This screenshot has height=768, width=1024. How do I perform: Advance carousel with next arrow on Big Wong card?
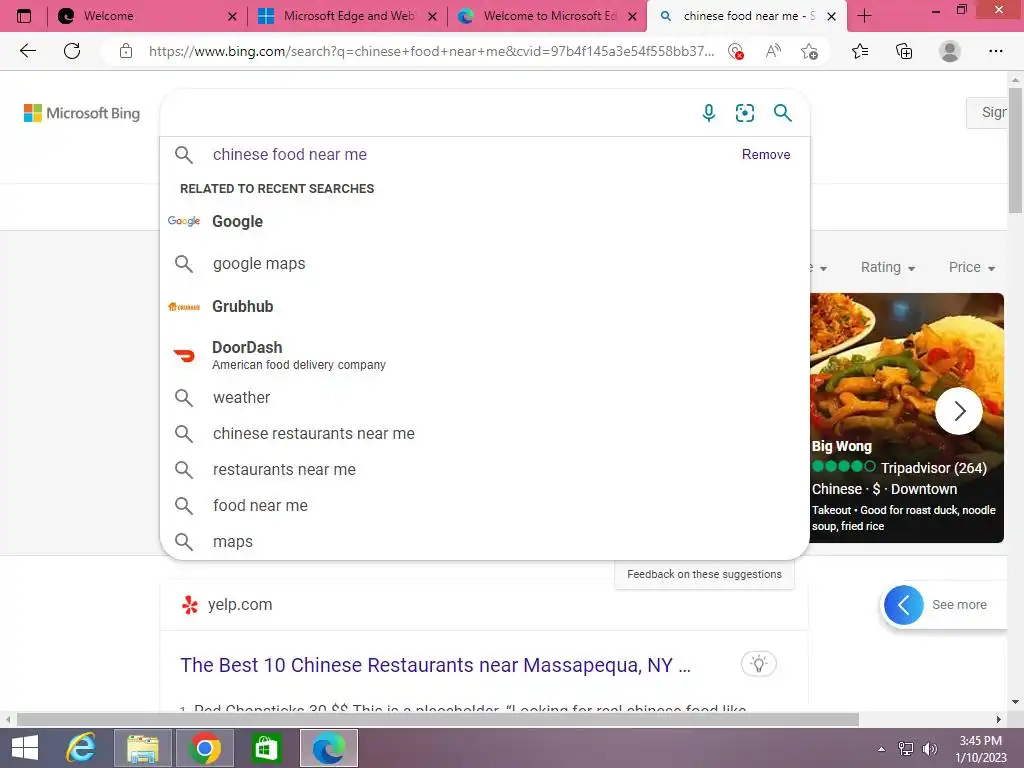[x=959, y=411]
